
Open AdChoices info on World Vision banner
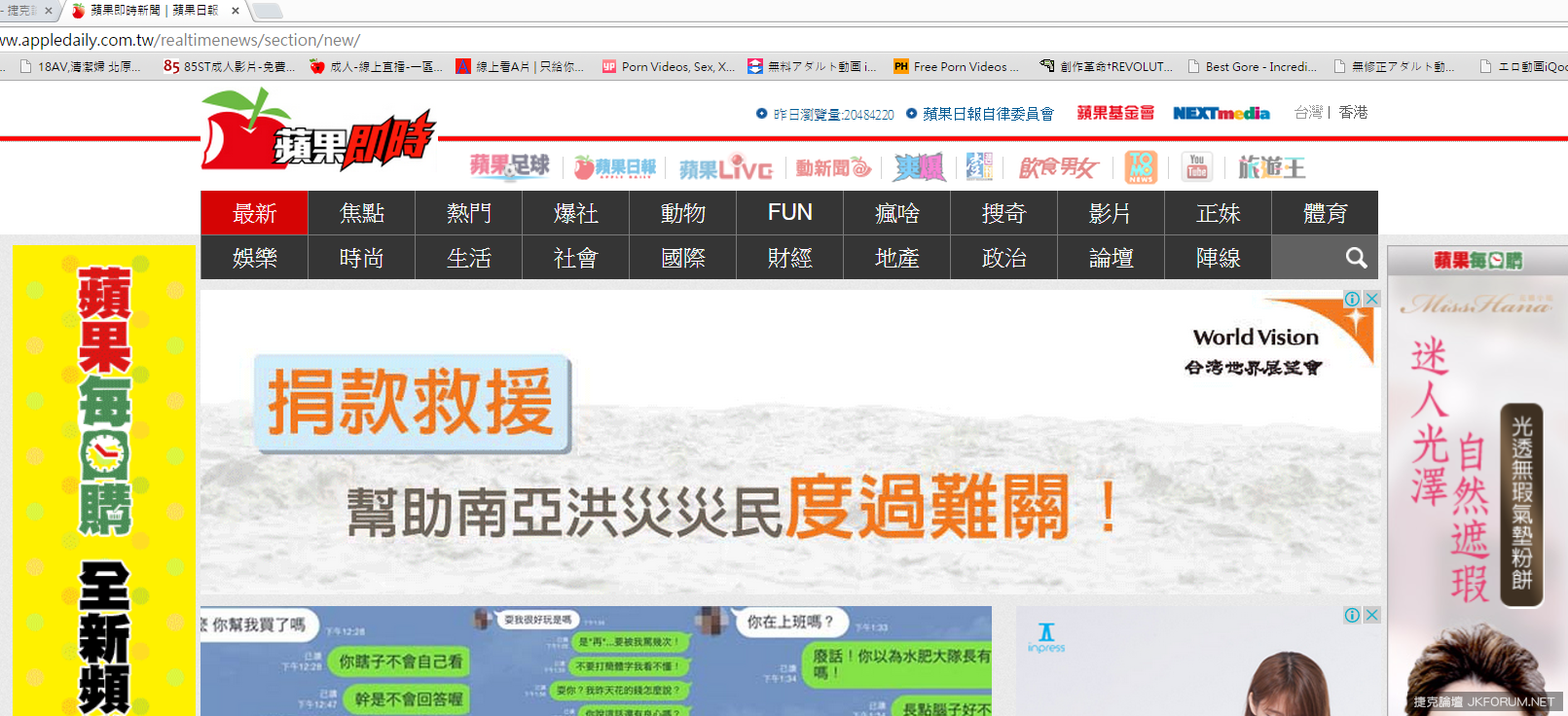1353,299
